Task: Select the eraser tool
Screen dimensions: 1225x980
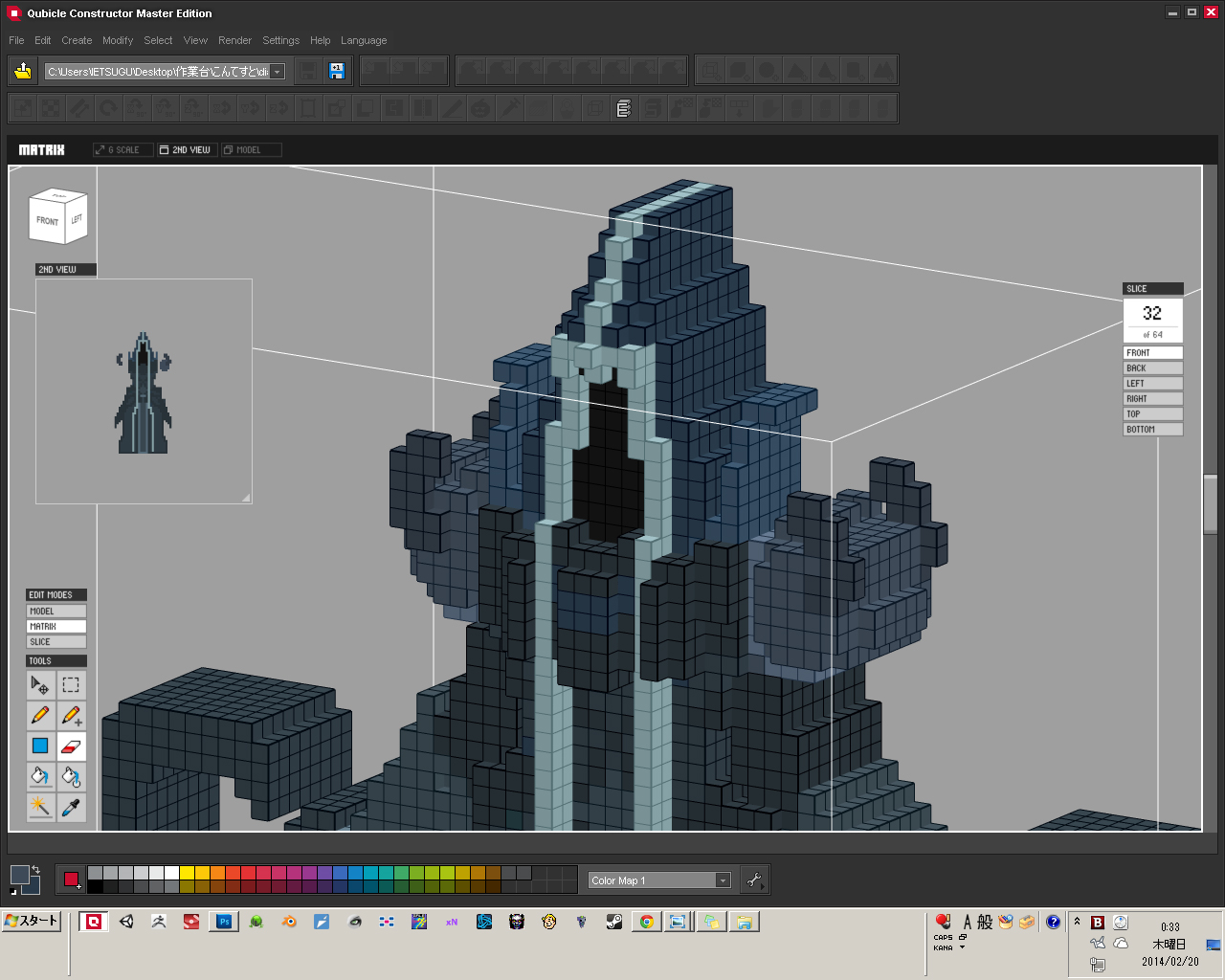Action: pos(71,746)
